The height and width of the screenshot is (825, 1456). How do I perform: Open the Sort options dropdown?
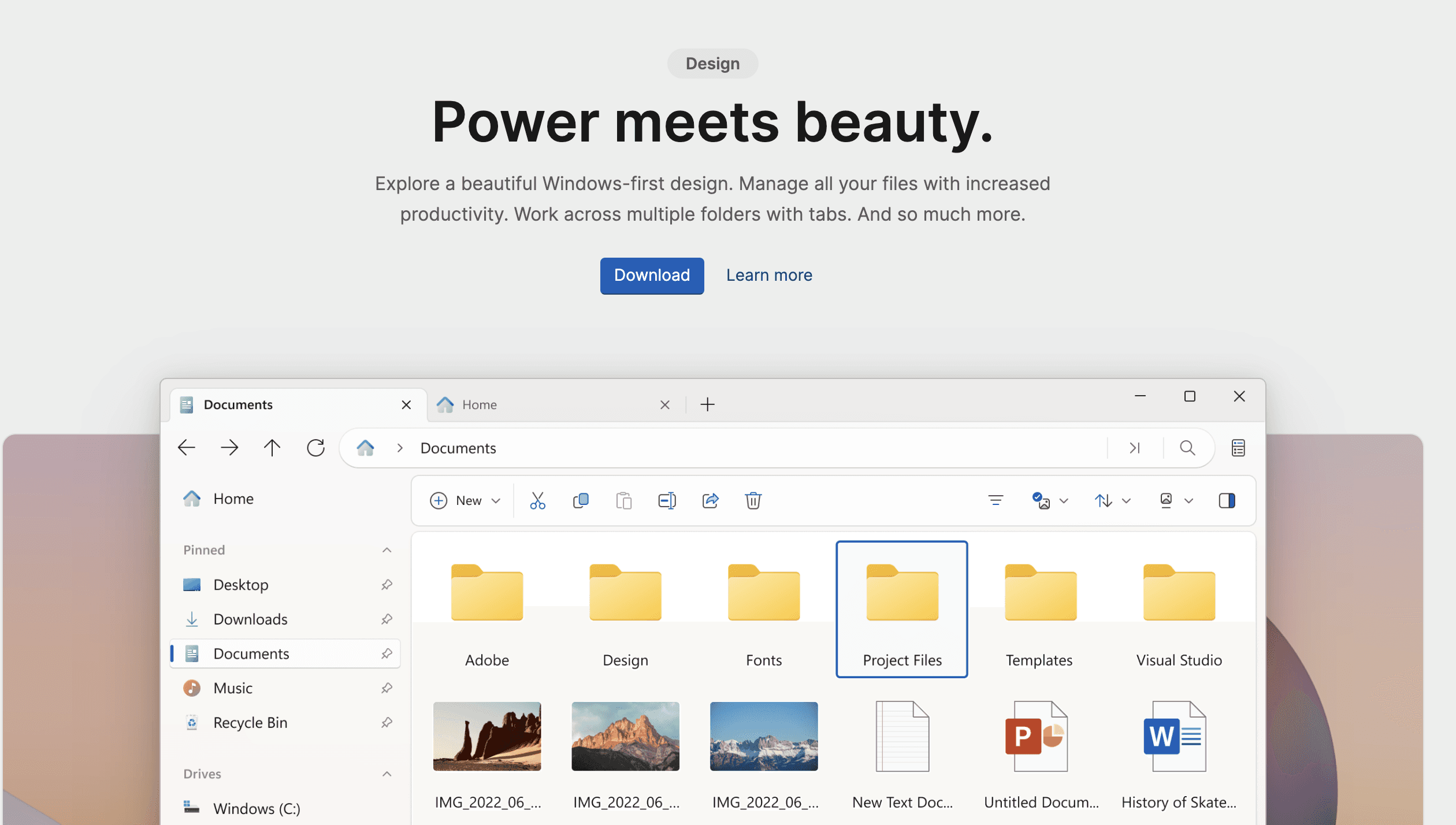(1111, 500)
